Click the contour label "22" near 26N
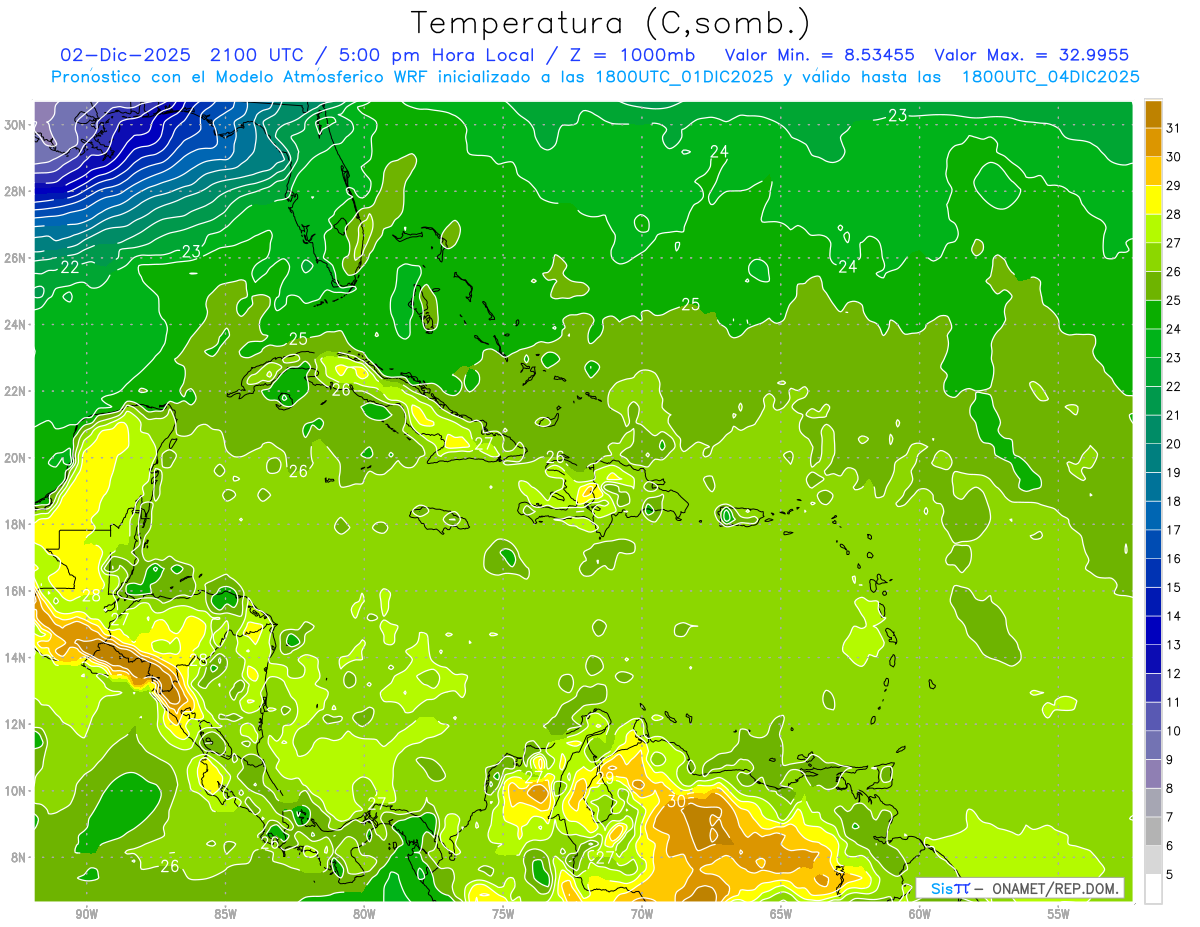This screenshot has height=927, width=1200. pyautogui.click(x=69, y=268)
